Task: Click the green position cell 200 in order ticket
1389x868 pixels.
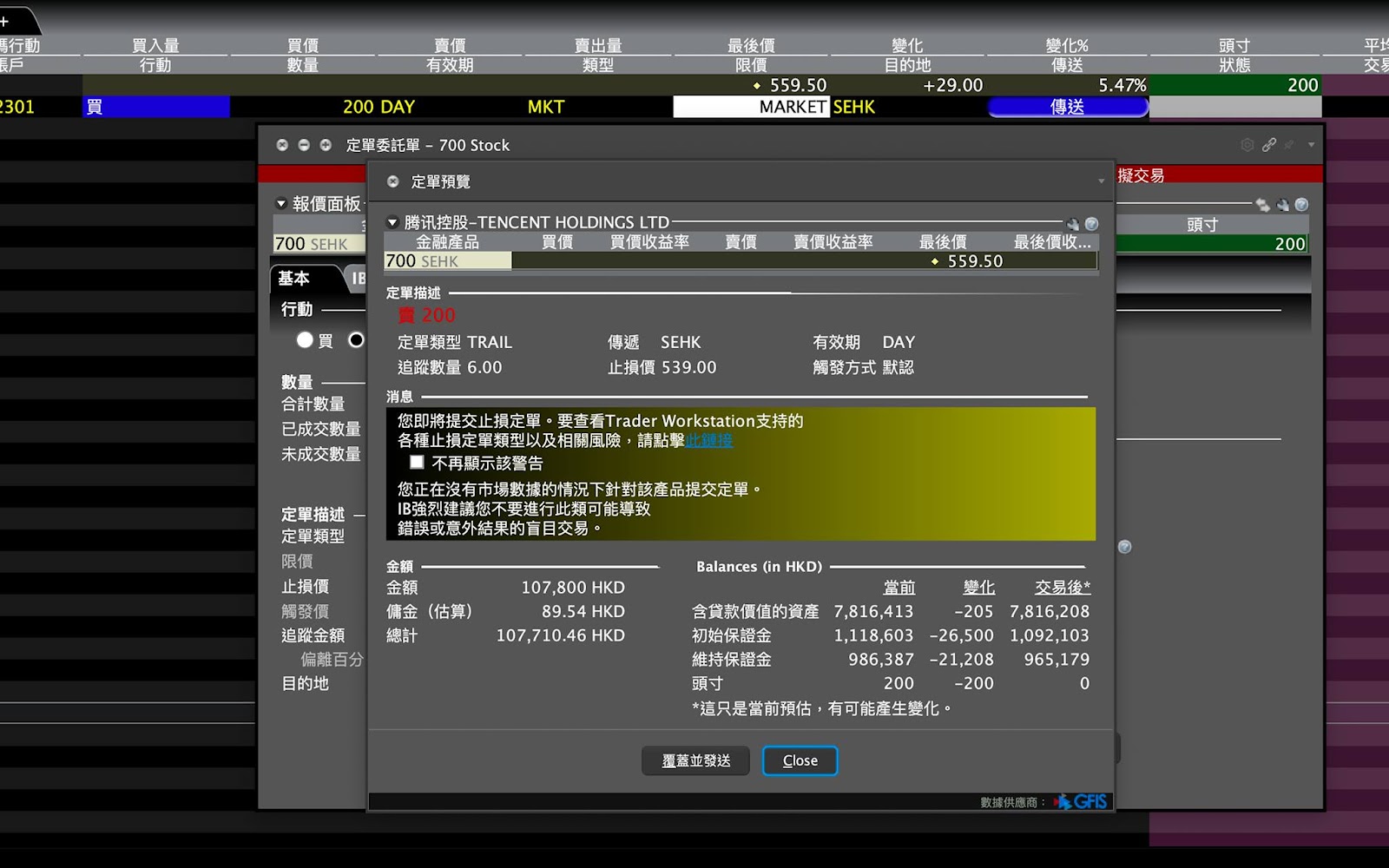Action: pos(1211,244)
